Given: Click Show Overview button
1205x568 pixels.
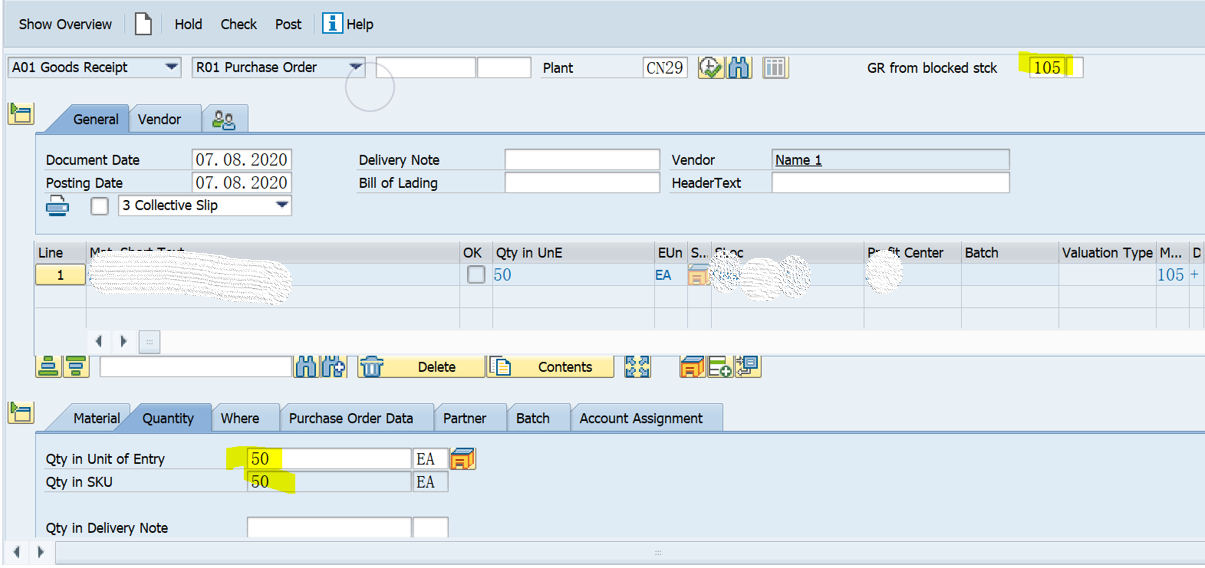Looking at the screenshot, I should point(66,24).
